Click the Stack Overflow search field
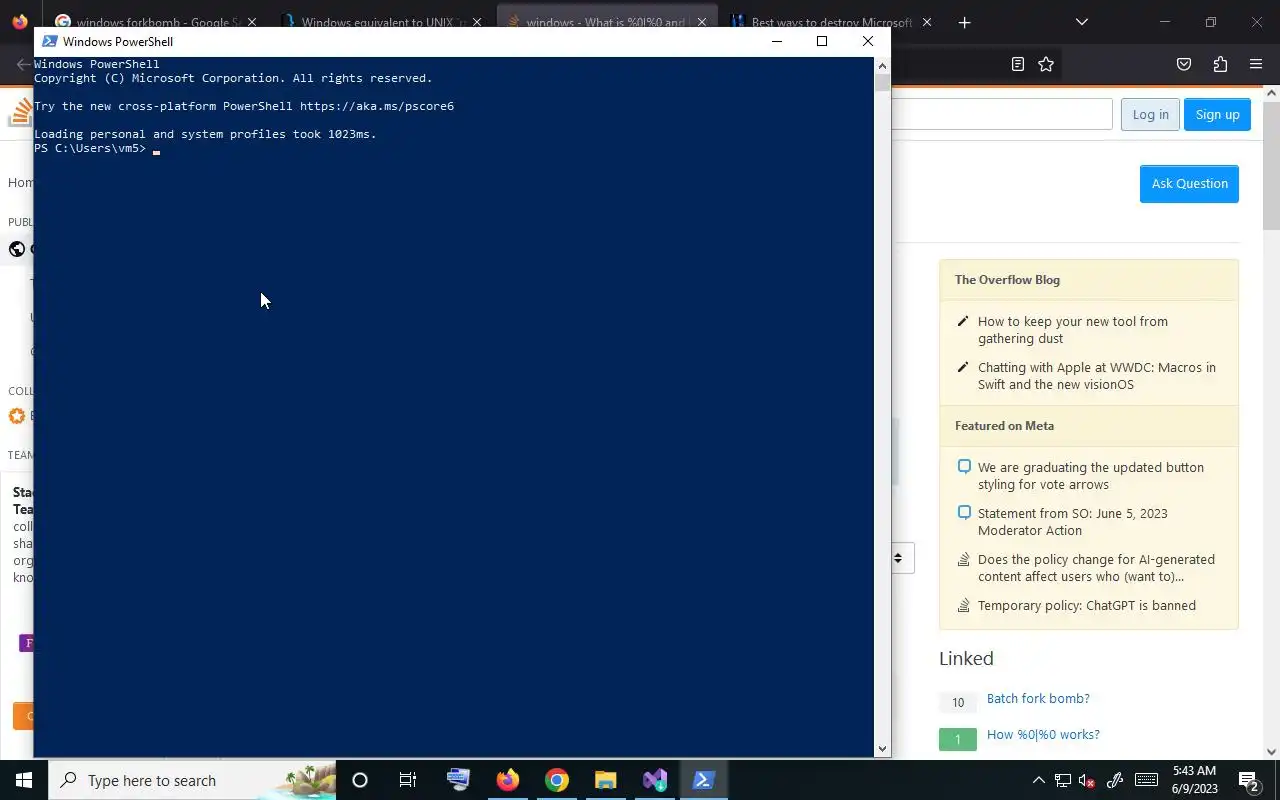This screenshot has height=800, width=1280. [x=1001, y=114]
